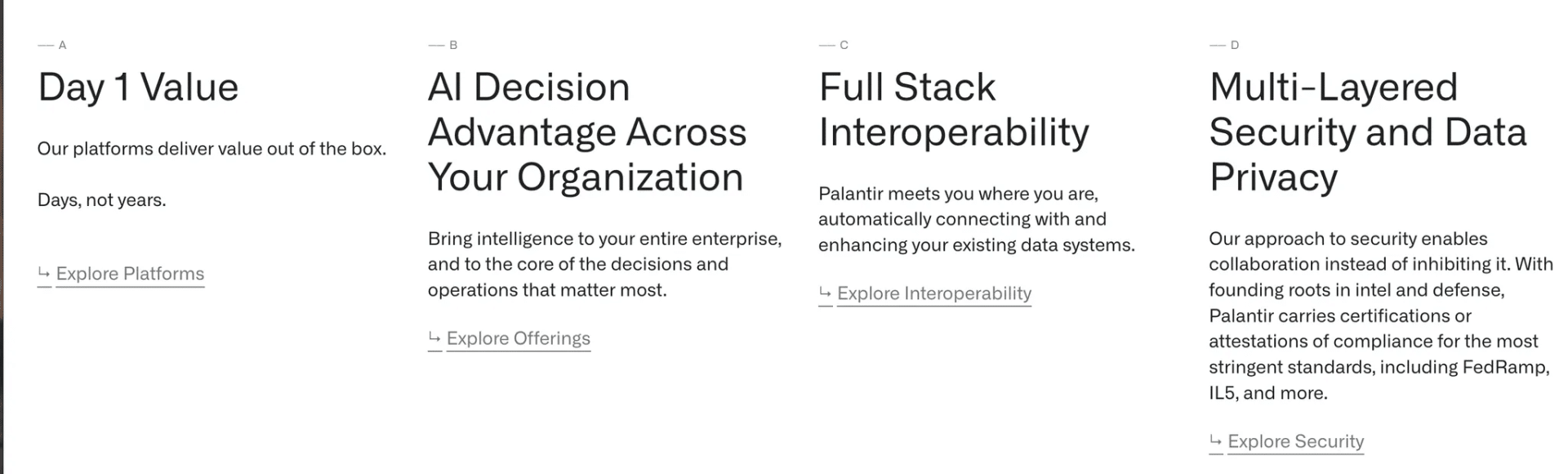The height and width of the screenshot is (474, 1568).
Task: Click the AI Decision Advantage heading
Action: (x=587, y=132)
